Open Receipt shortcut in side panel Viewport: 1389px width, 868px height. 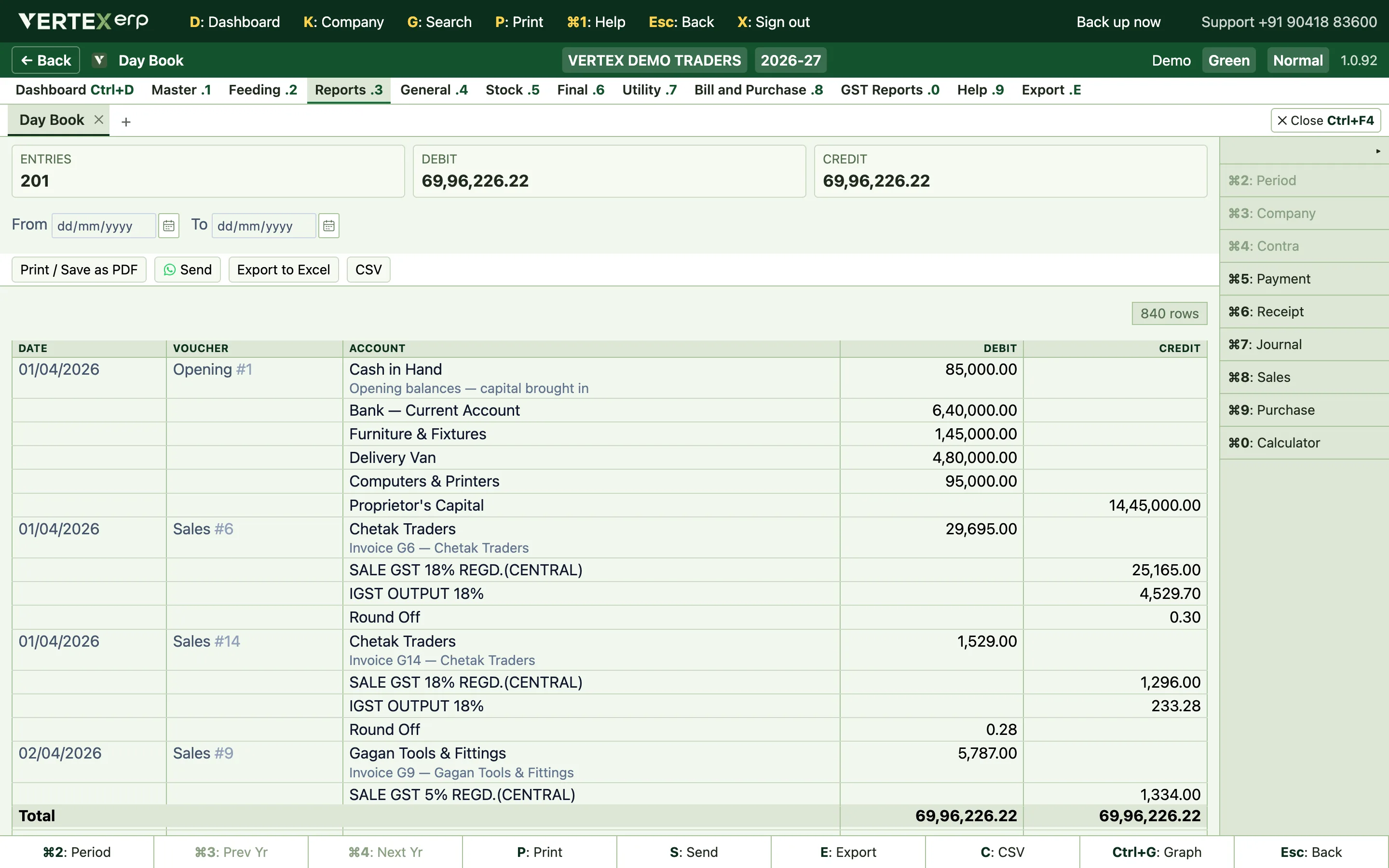(x=1304, y=312)
